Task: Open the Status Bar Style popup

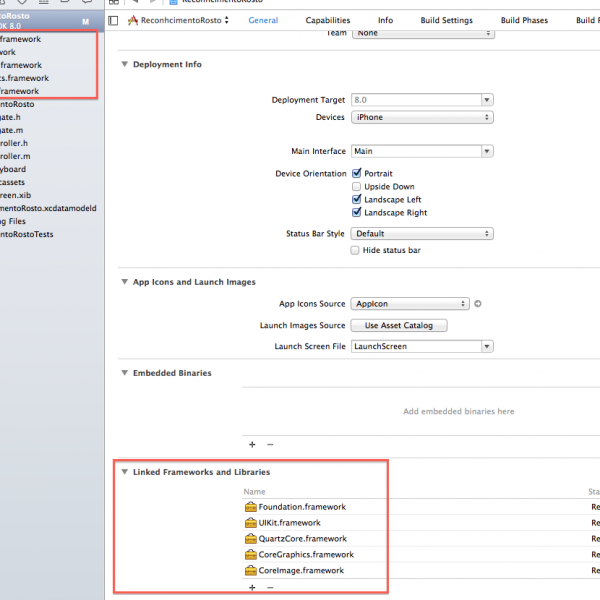Action: [x=422, y=233]
